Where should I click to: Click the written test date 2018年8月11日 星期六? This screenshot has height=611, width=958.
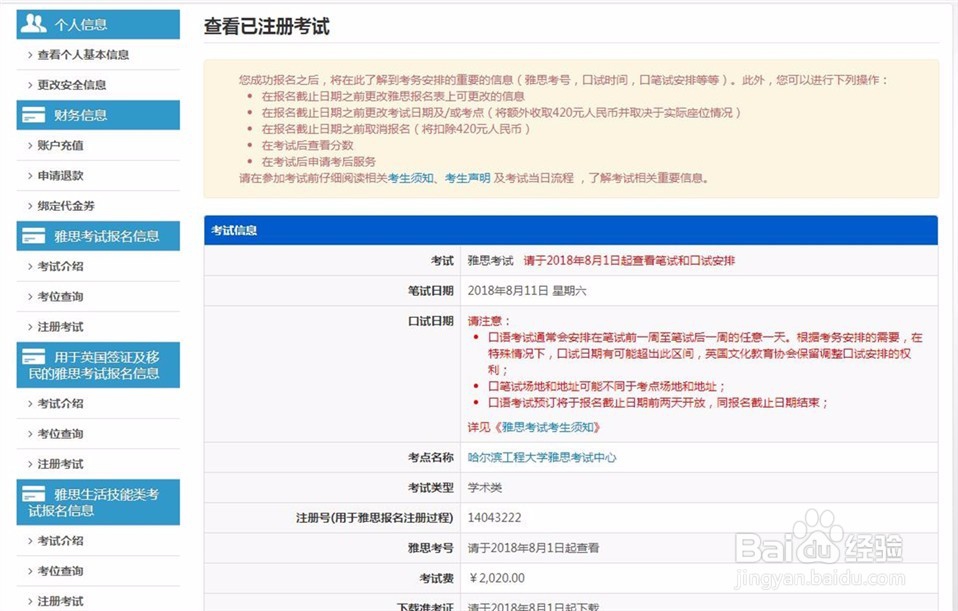point(527,291)
